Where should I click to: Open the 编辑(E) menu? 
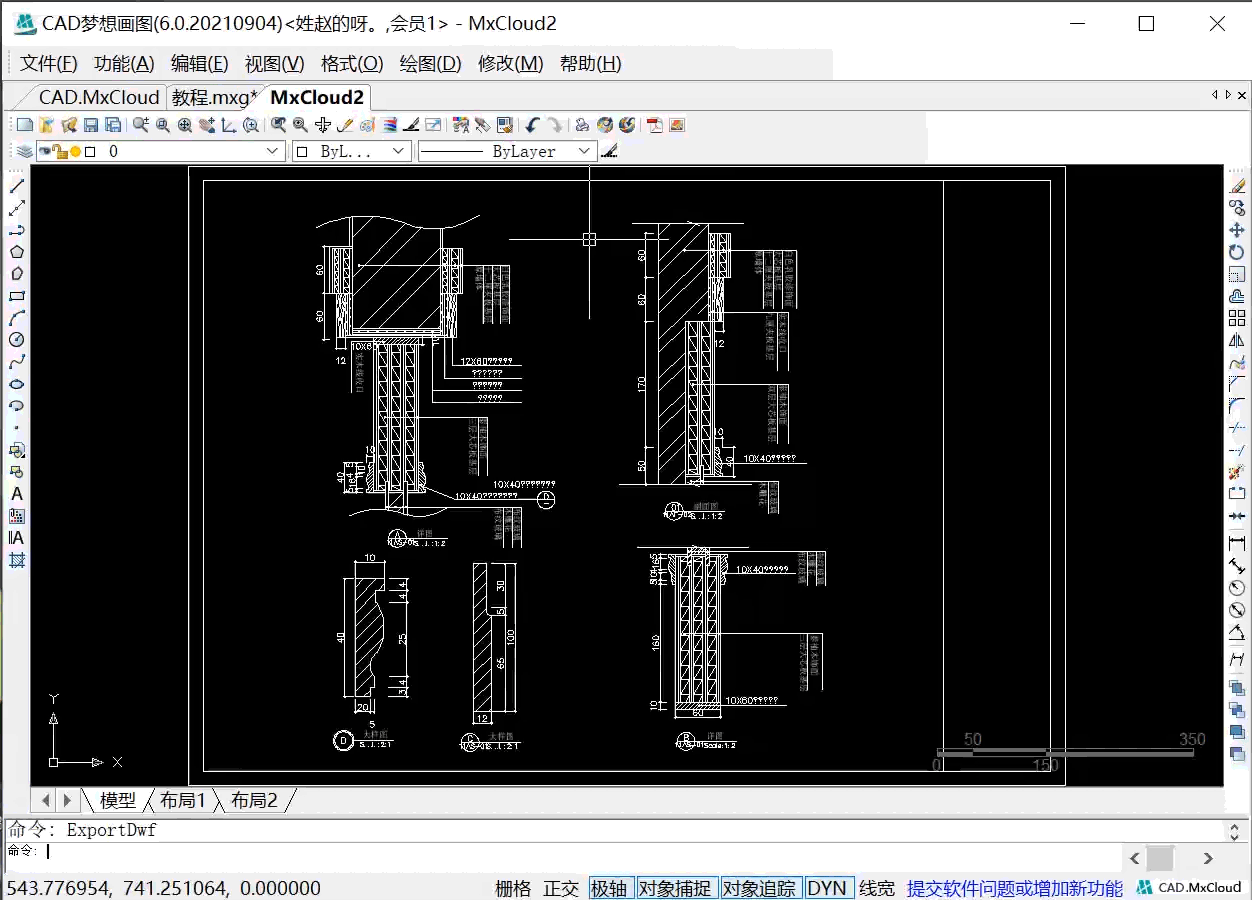coord(200,63)
